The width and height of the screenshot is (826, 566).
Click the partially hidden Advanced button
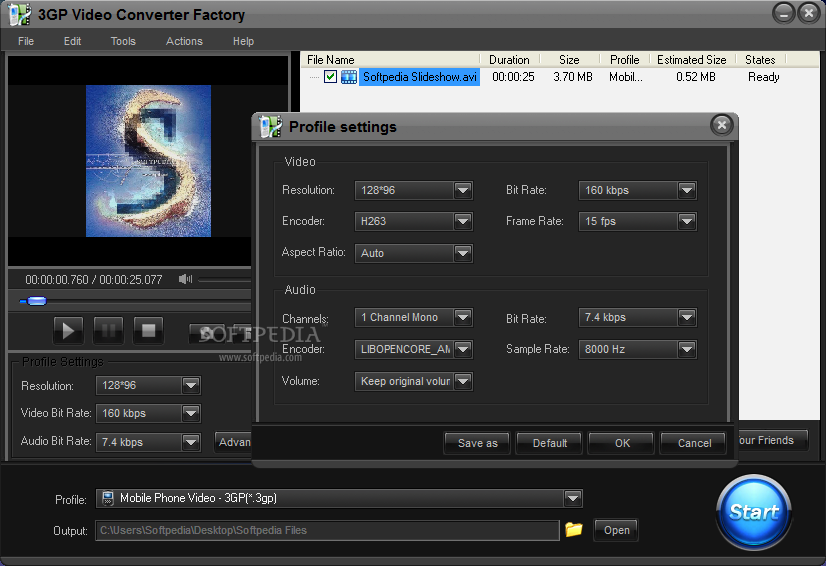pyautogui.click(x=233, y=442)
